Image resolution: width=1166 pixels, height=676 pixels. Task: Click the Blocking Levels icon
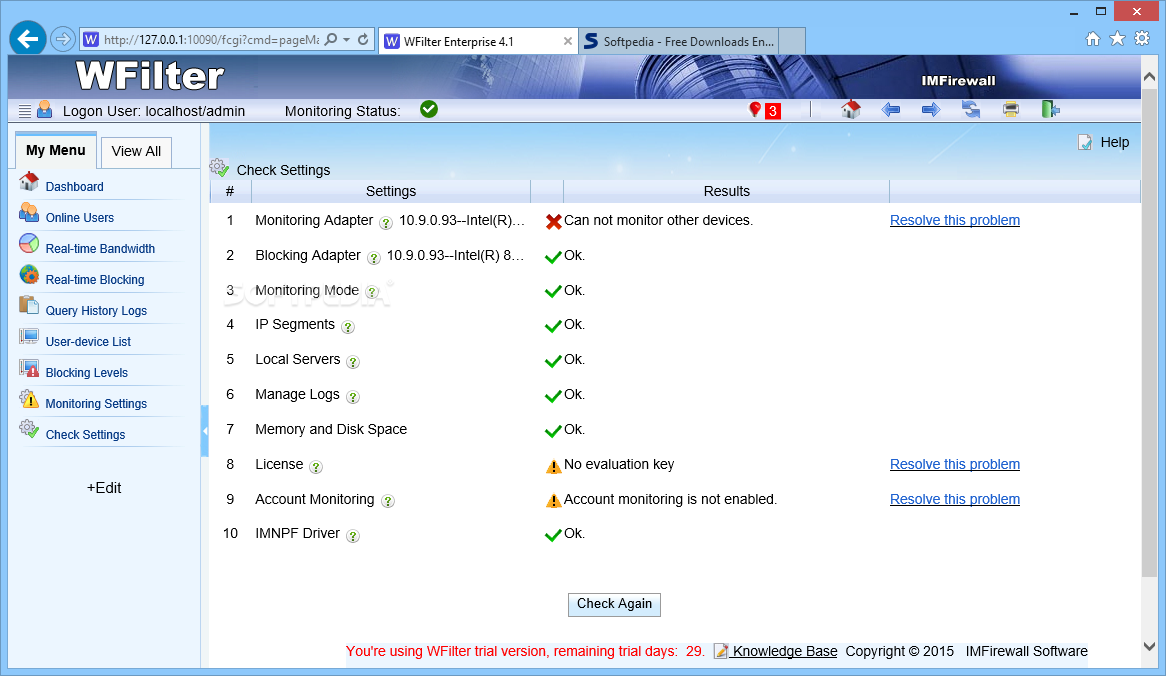point(29,367)
